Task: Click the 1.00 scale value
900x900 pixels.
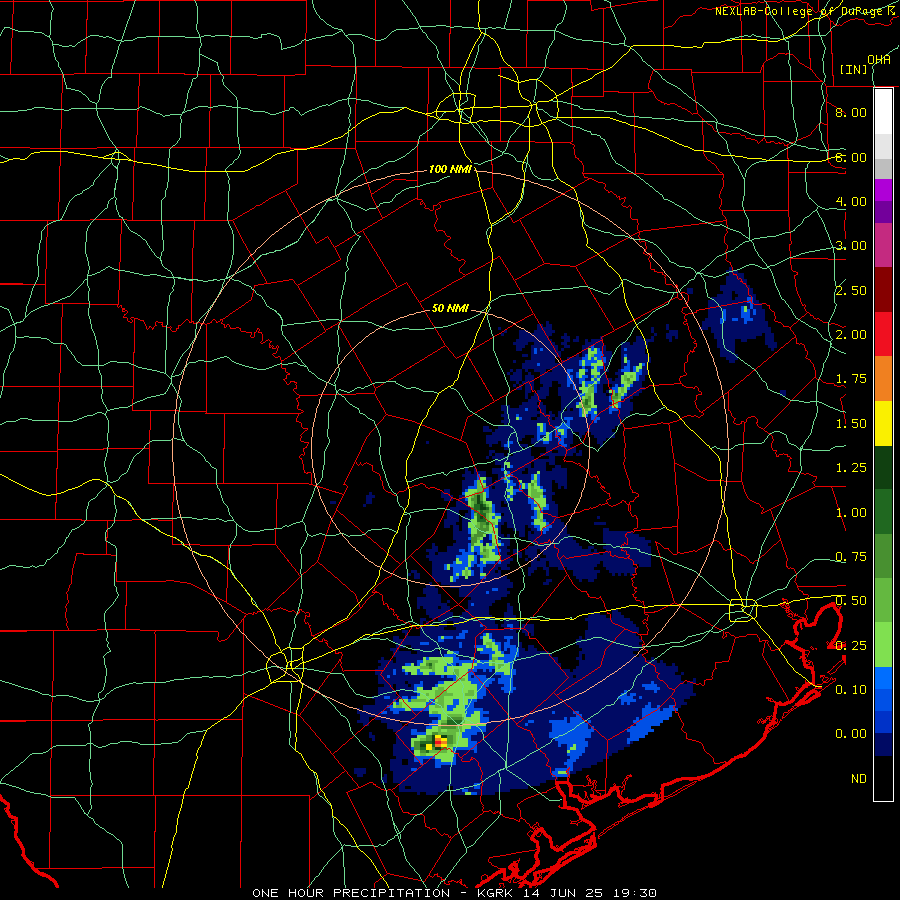Action: tap(851, 513)
